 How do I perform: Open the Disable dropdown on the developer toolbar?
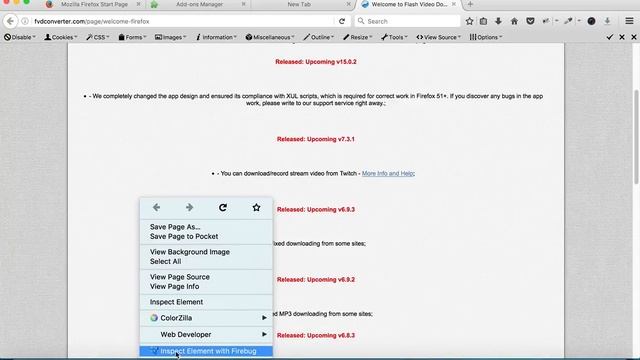pos(20,37)
